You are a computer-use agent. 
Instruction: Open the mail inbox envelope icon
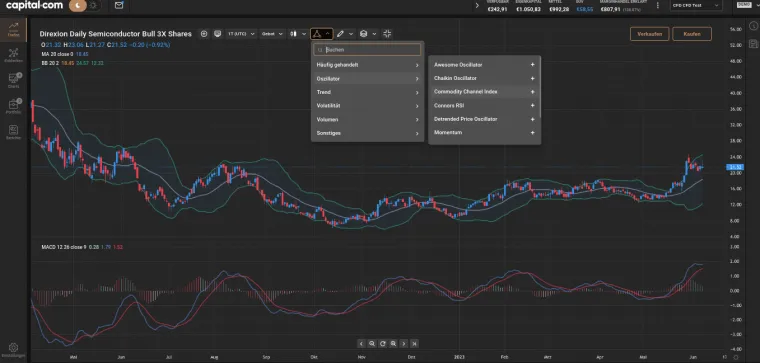pyautogui.click(x=119, y=6)
